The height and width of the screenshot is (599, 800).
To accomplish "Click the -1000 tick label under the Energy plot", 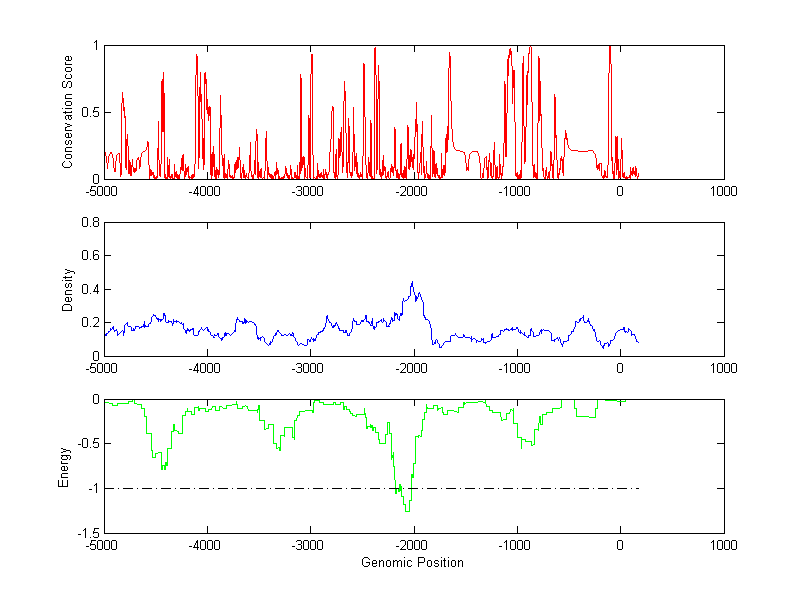I will [x=516, y=546].
